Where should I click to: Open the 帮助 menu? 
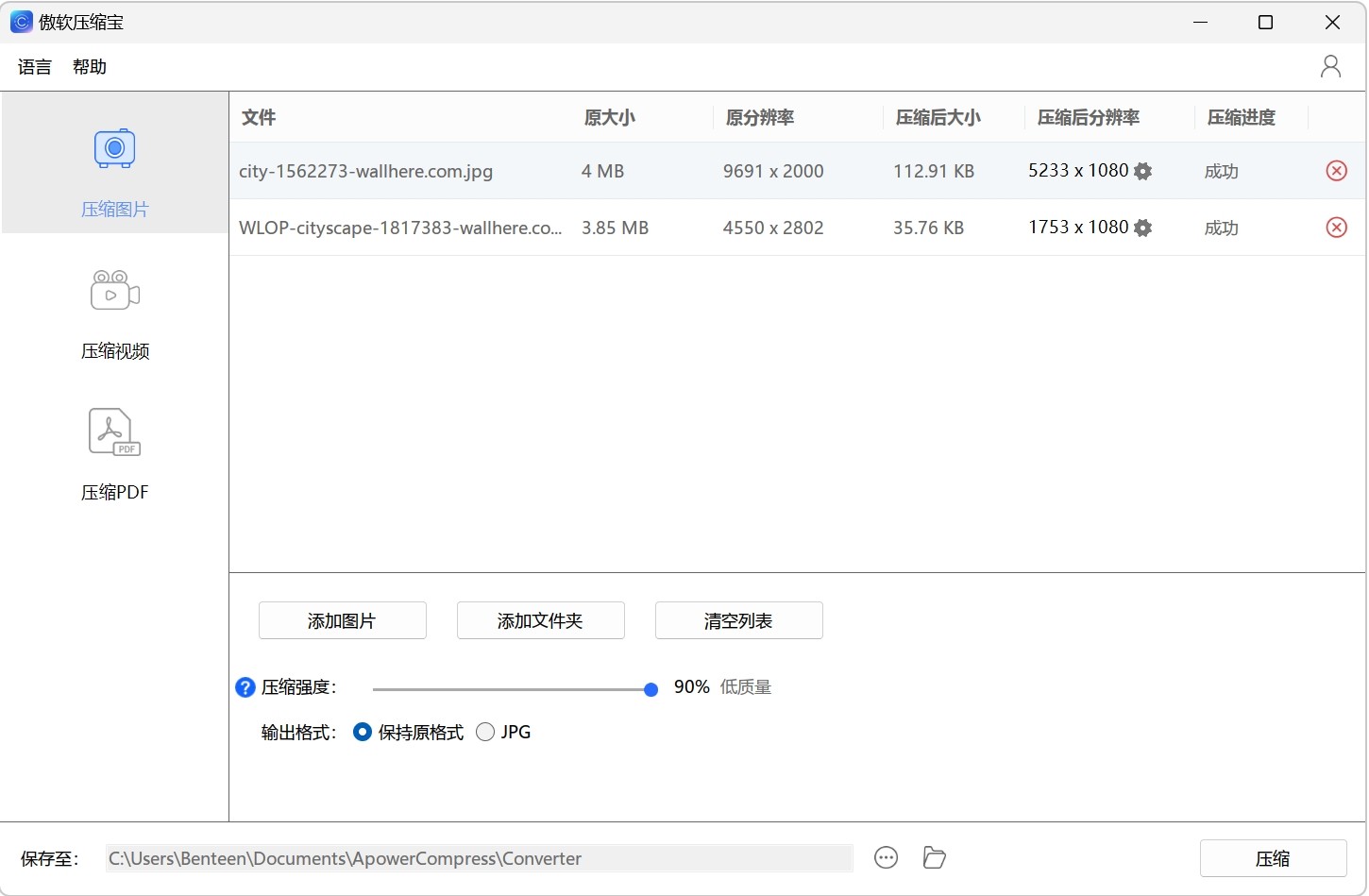coord(90,67)
